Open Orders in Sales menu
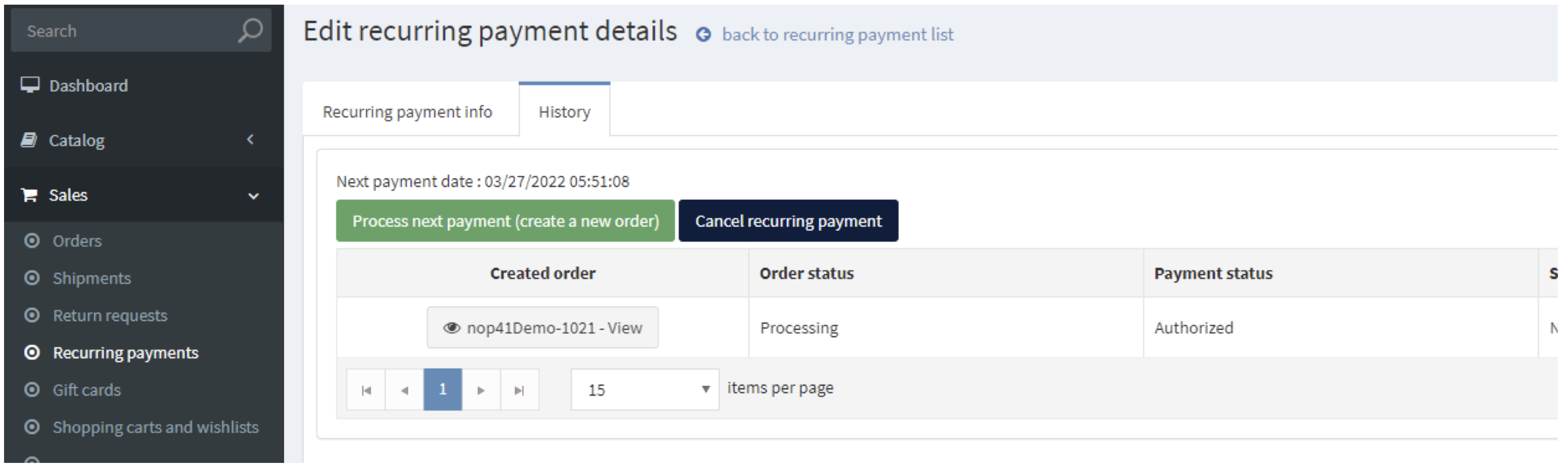Screen dimensions: 1568x471 tap(77, 241)
